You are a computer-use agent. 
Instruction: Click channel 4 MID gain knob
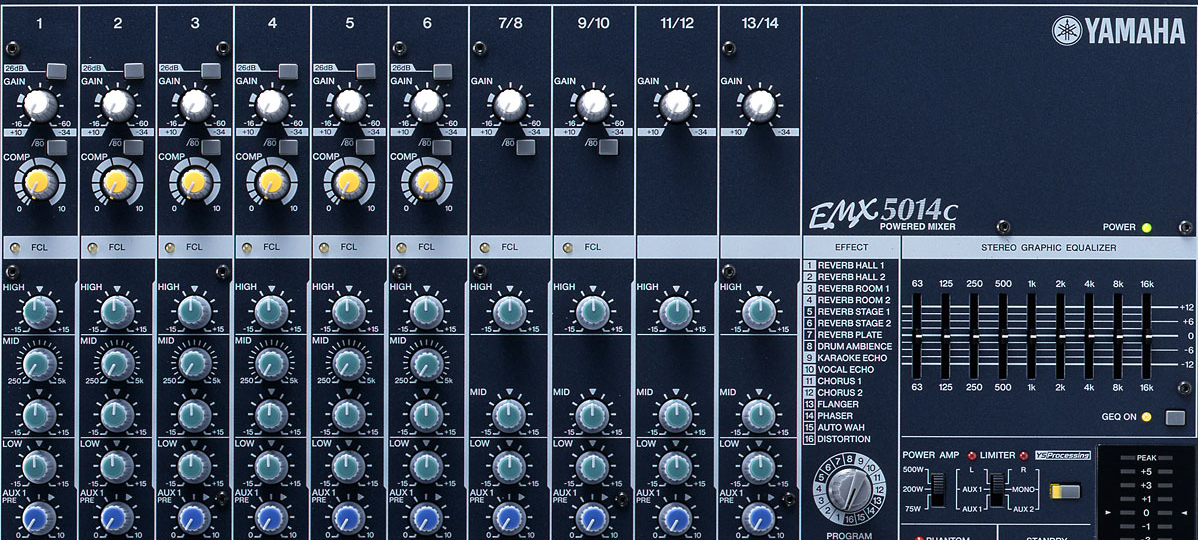tap(271, 416)
